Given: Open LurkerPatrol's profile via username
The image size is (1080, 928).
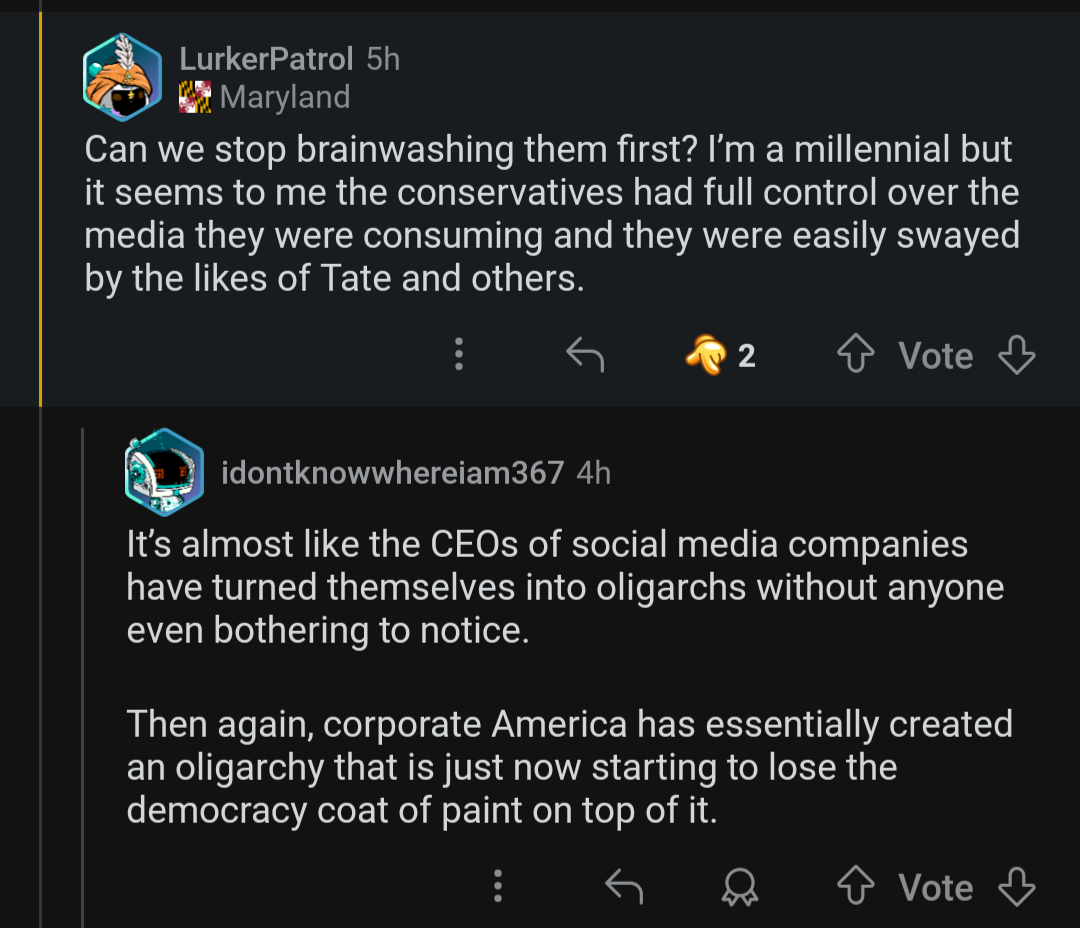Looking at the screenshot, I should pyautogui.click(x=266, y=59).
